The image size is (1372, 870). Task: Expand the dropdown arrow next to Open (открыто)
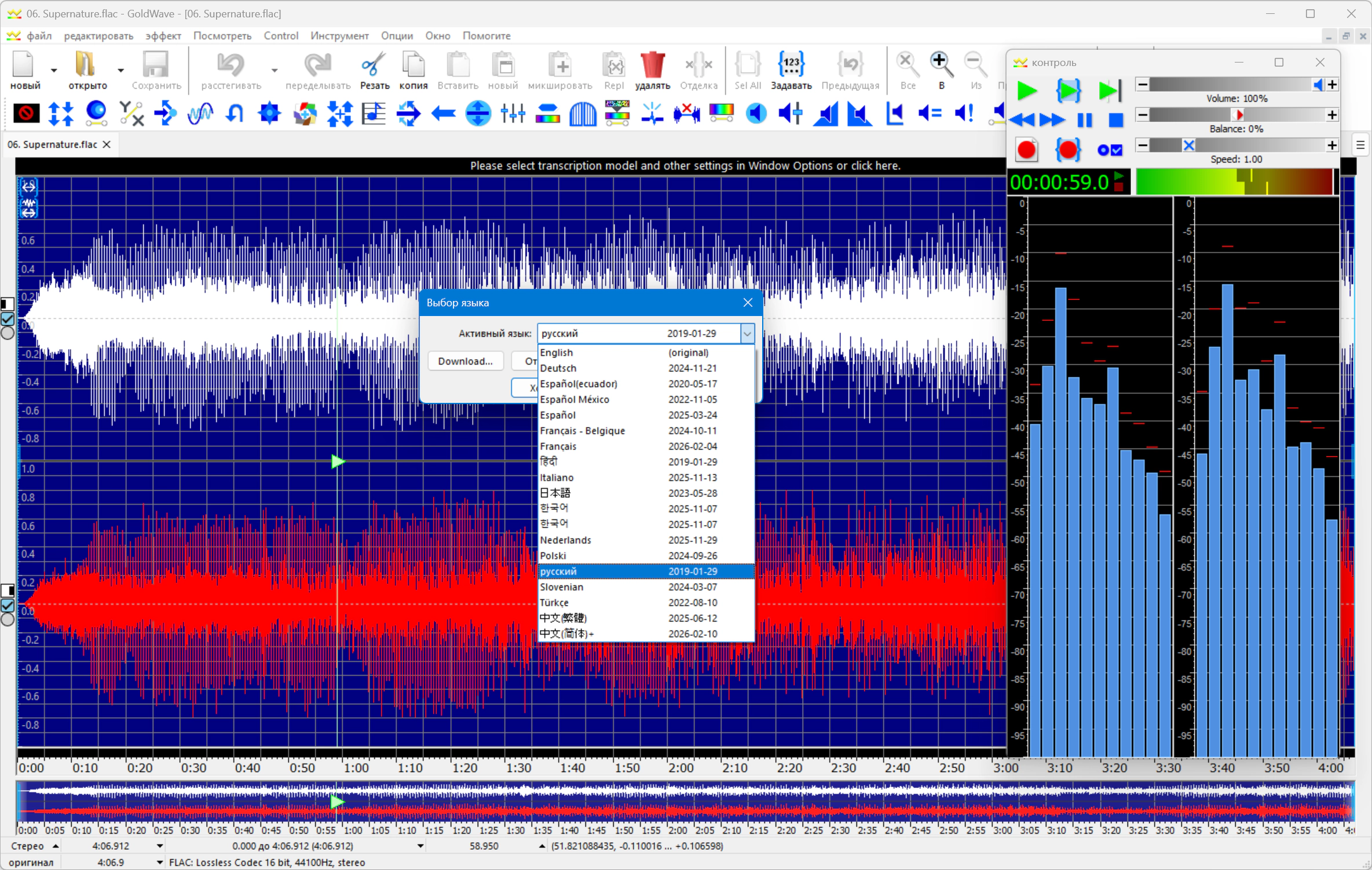tap(120, 70)
